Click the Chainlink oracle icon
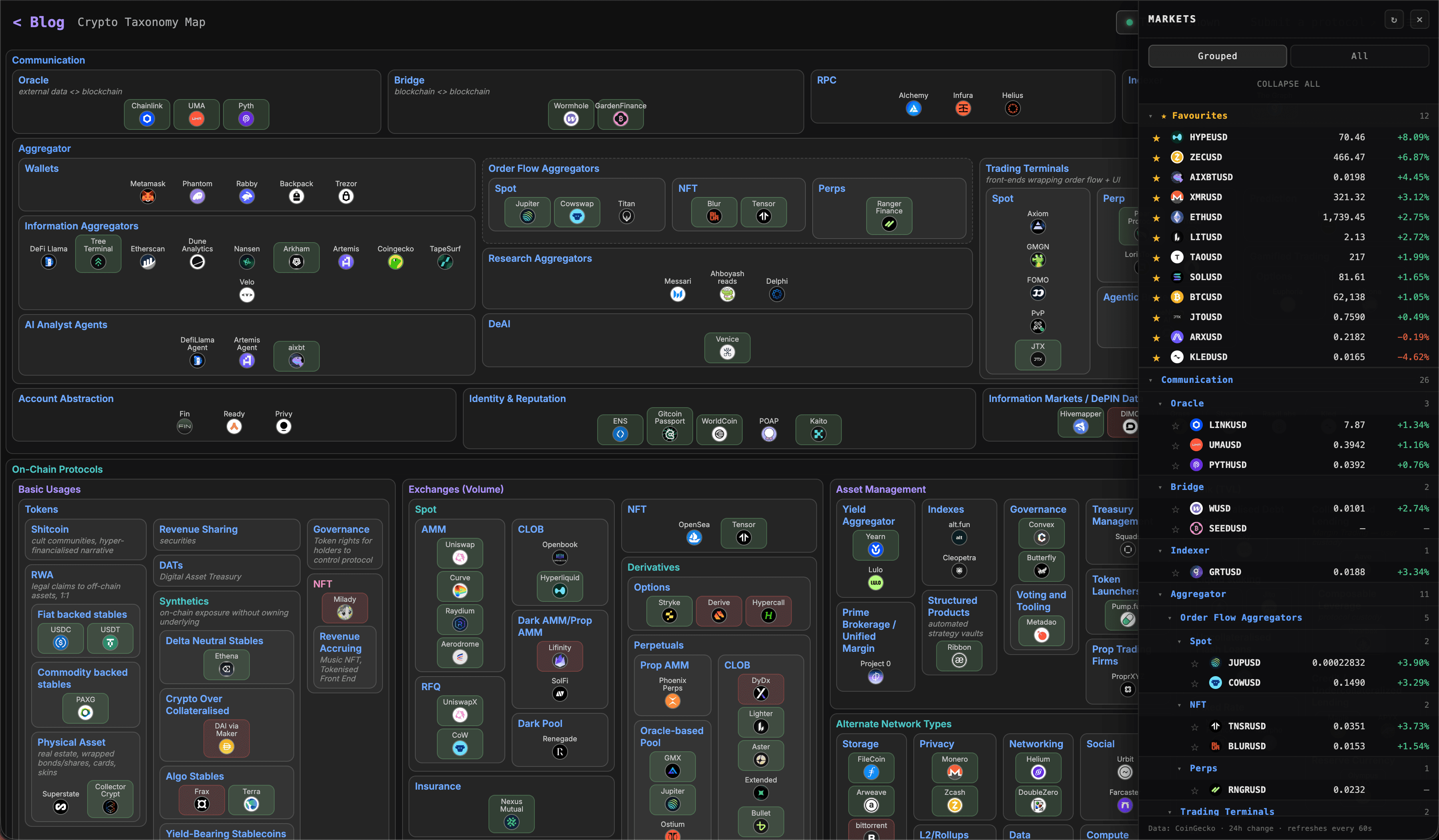Image resolution: width=1439 pixels, height=840 pixels. pos(147,119)
